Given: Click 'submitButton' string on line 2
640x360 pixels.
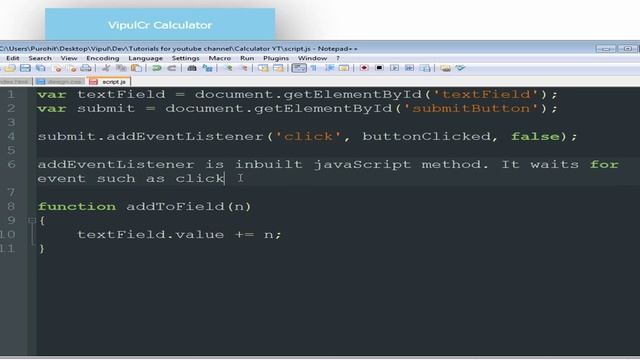Looking at the screenshot, I should [x=471, y=108].
